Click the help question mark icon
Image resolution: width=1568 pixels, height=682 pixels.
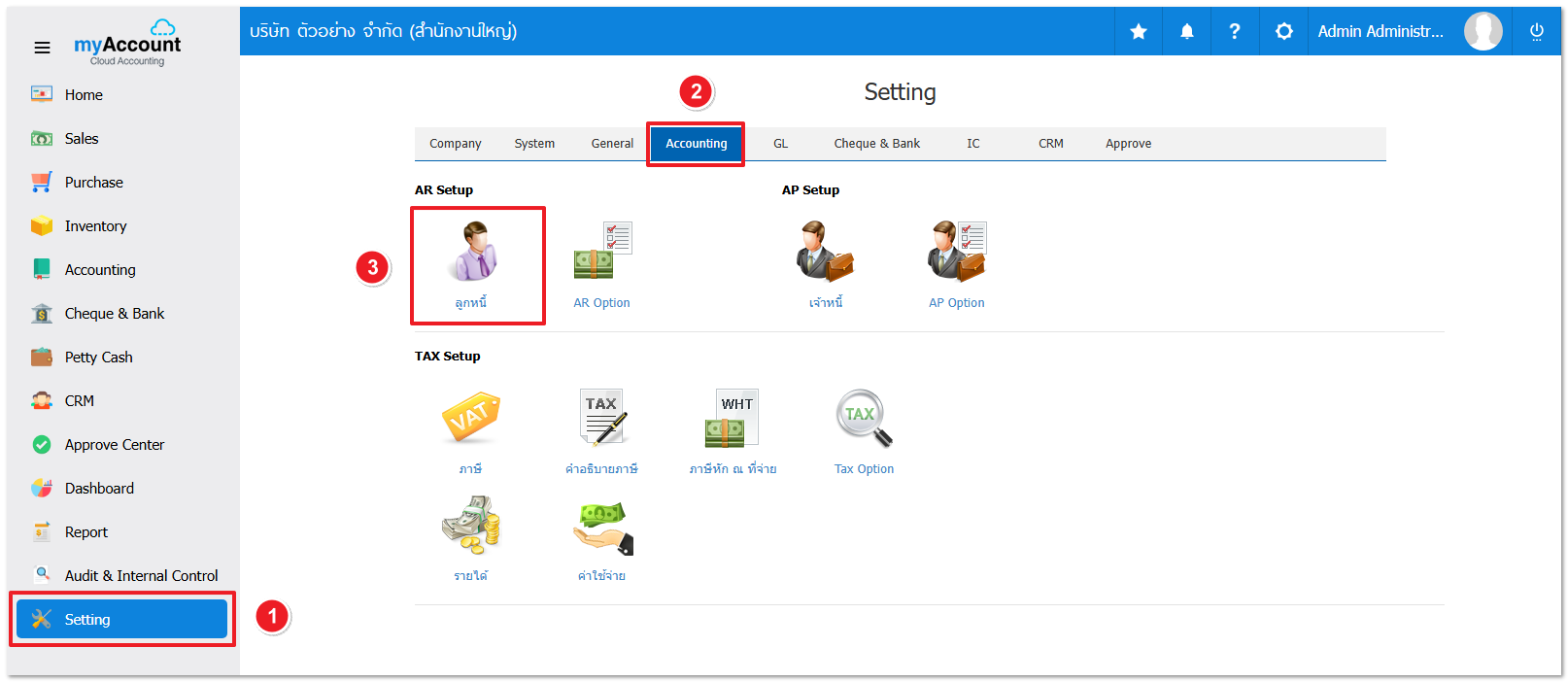tap(1235, 32)
